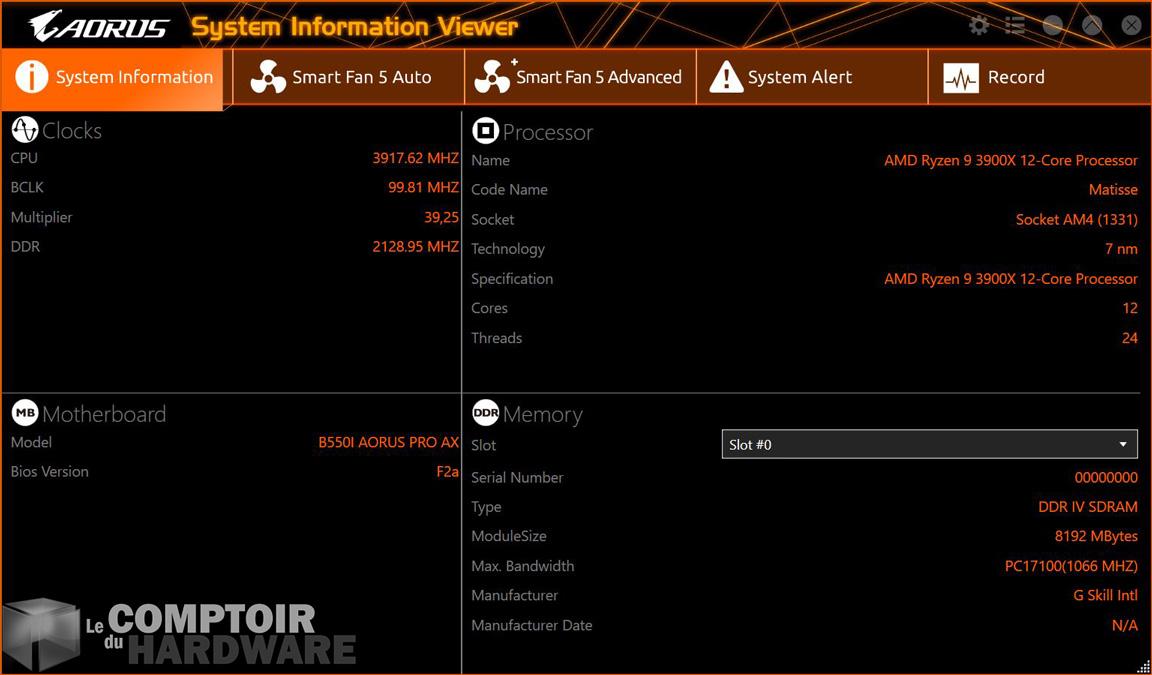Open the System Alert tab

(812, 77)
